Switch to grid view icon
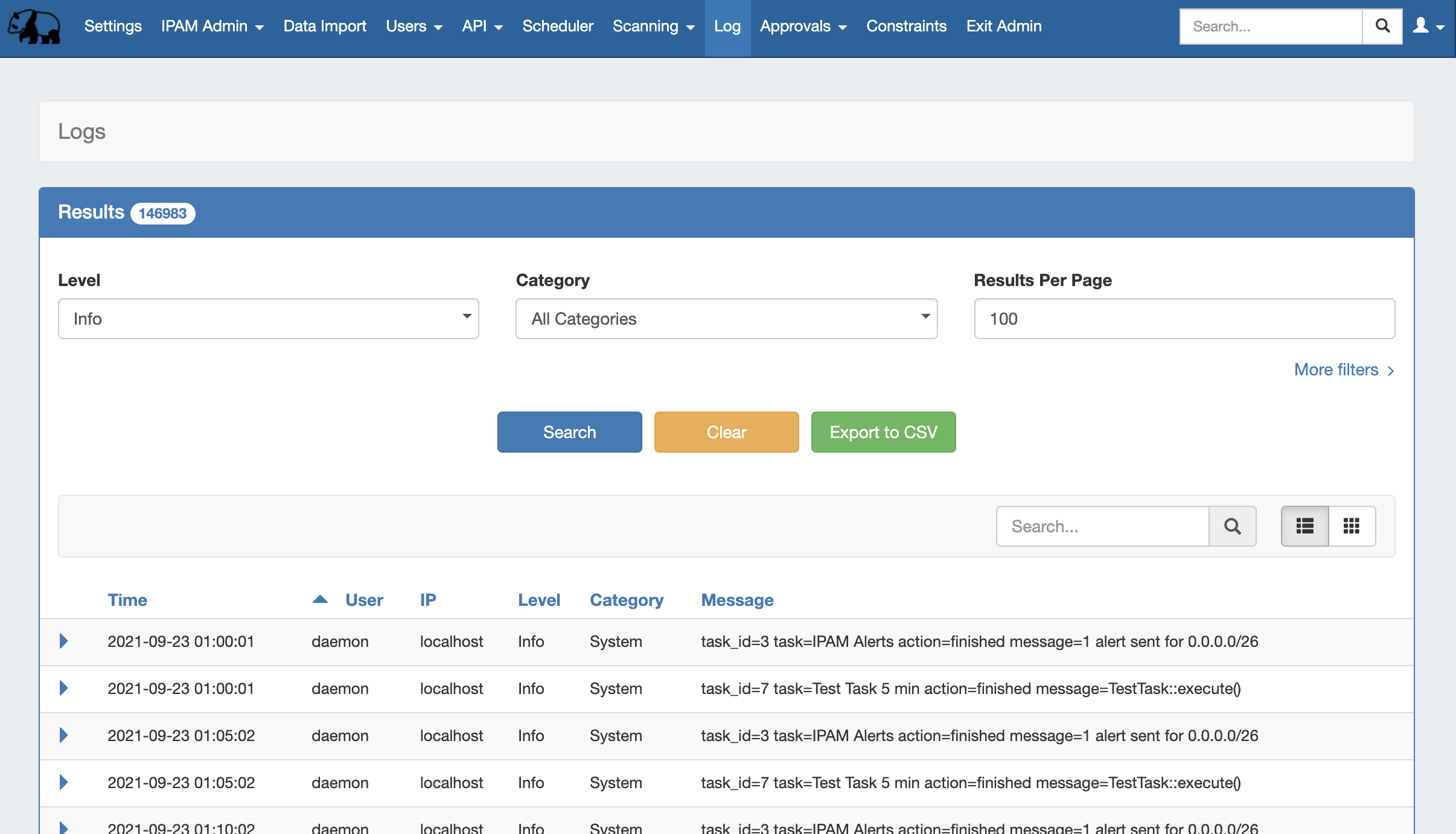Screen dimensions: 1456x834 click(x=1352, y=526)
